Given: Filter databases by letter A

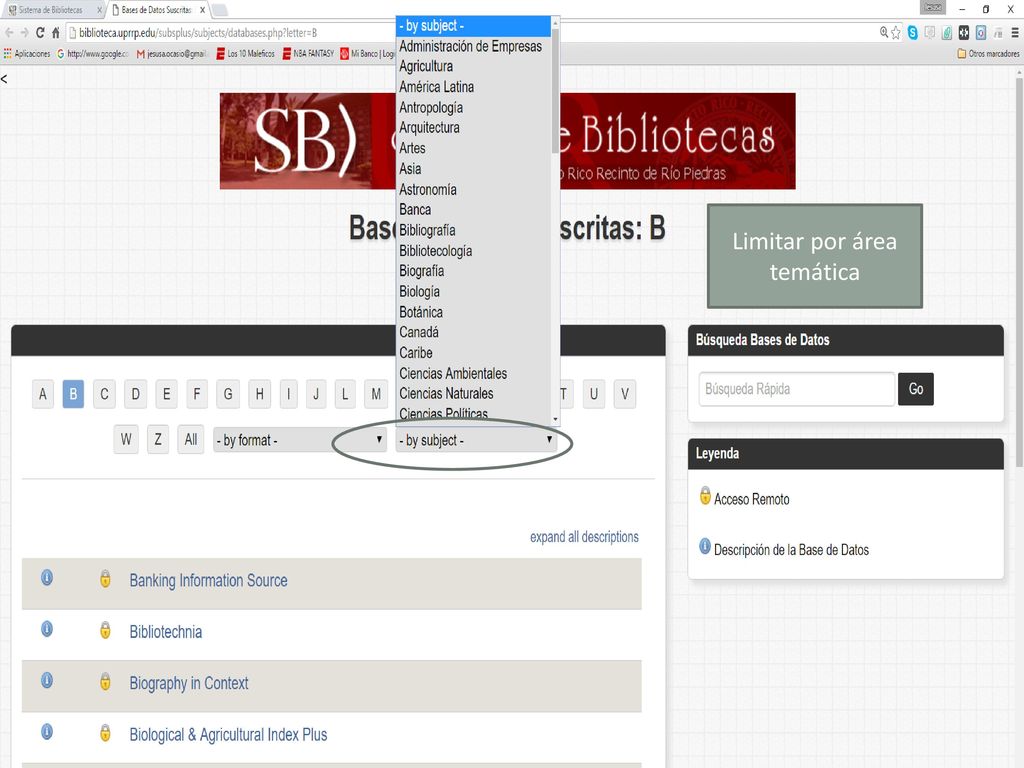Looking at the screenshot, I should 42,394.
